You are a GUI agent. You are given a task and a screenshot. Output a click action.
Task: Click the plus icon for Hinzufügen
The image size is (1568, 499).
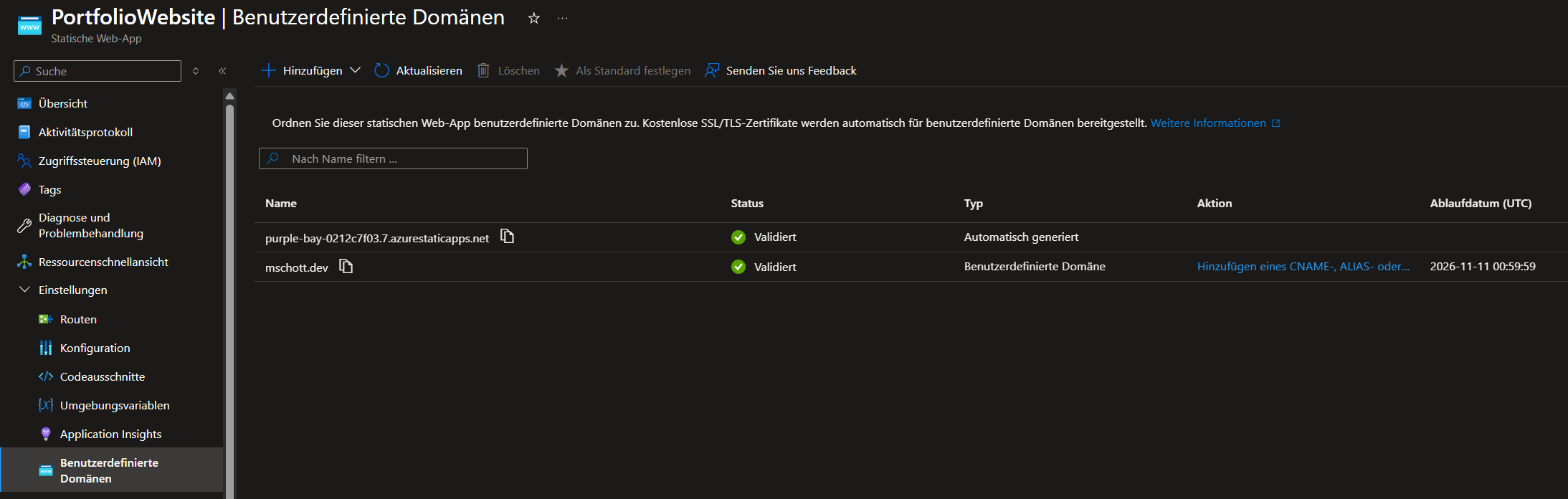coord(269,70)
